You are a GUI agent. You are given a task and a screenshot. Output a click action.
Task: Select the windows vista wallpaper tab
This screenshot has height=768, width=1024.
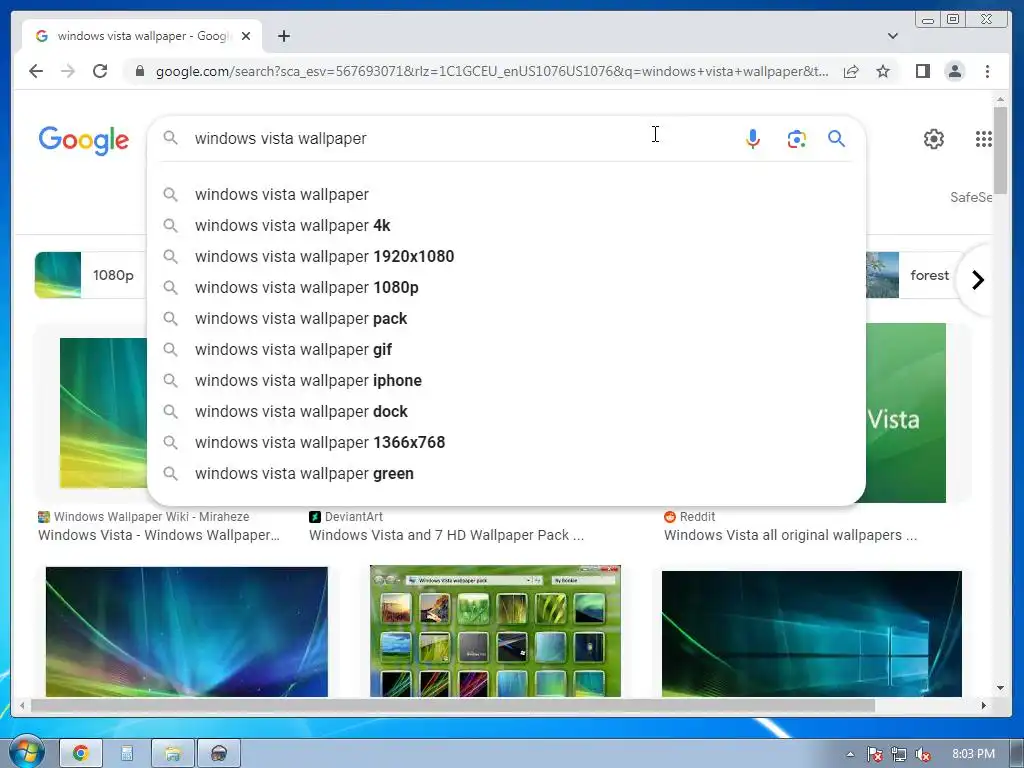142,36
